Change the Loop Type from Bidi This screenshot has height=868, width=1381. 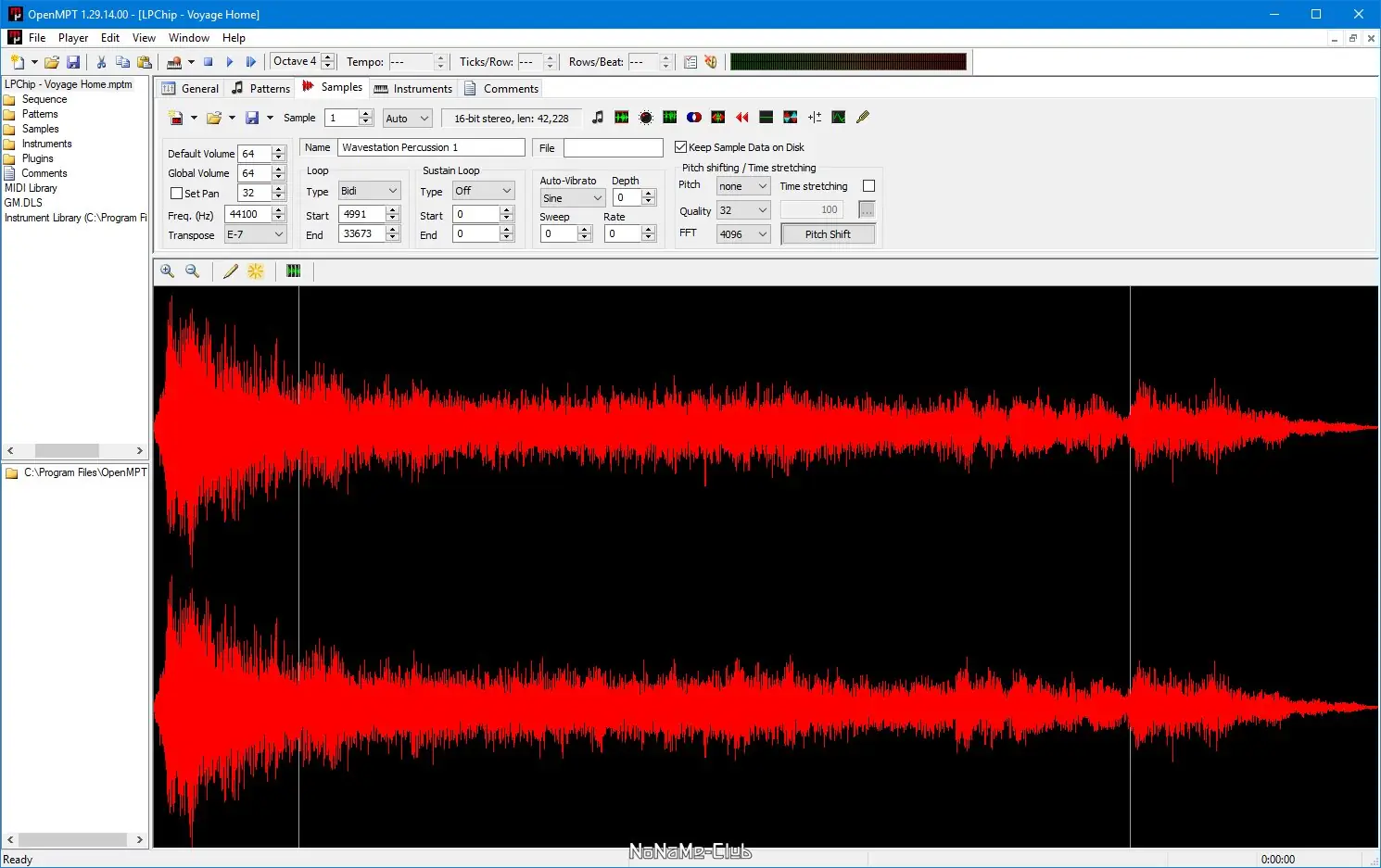click(369, 191)
